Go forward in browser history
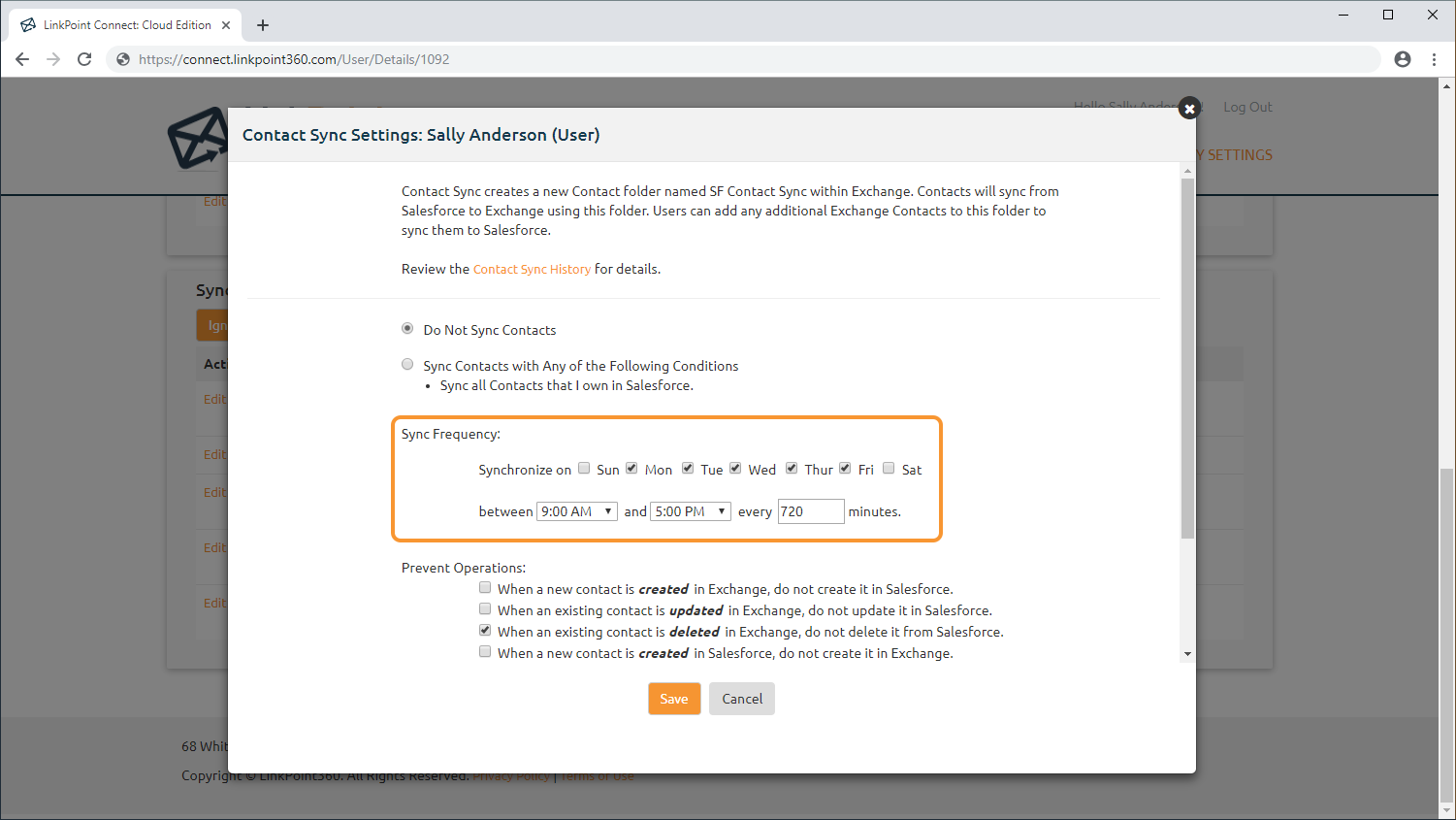Viewport: 1456px width, 820px height. coord(53,59)
